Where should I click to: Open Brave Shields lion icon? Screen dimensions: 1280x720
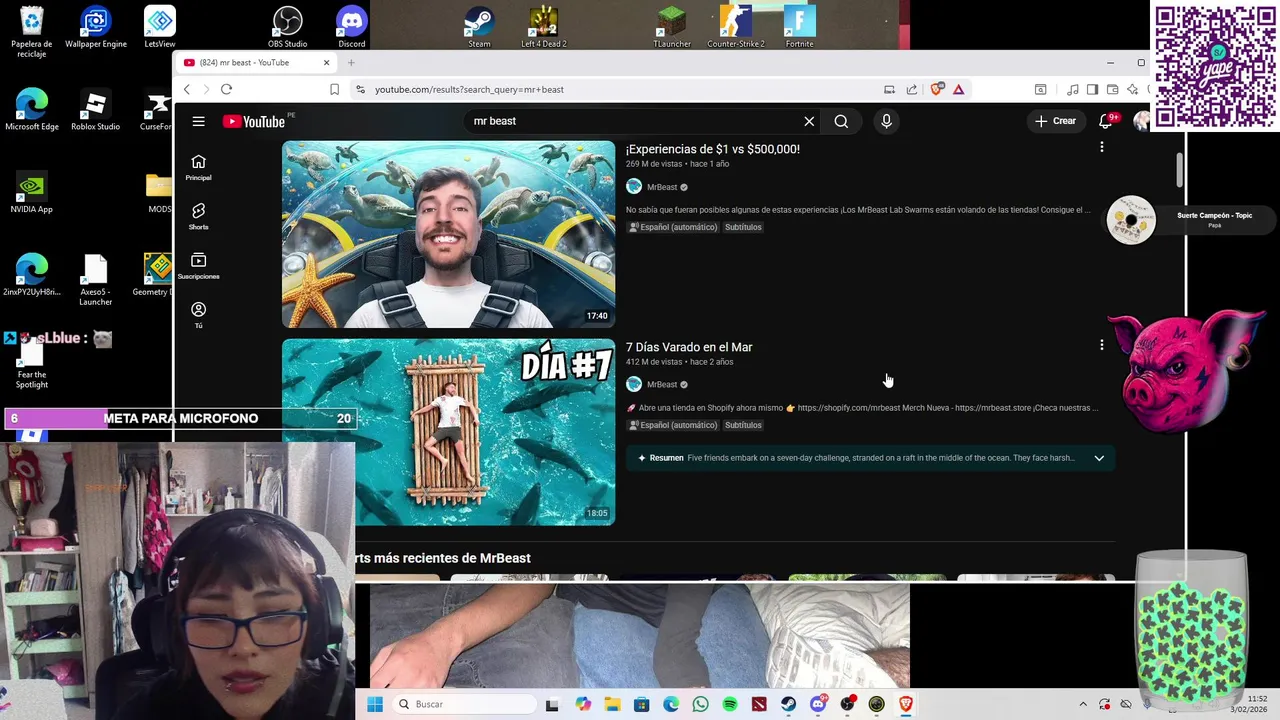pyautogui.click(x=936, y=89)
